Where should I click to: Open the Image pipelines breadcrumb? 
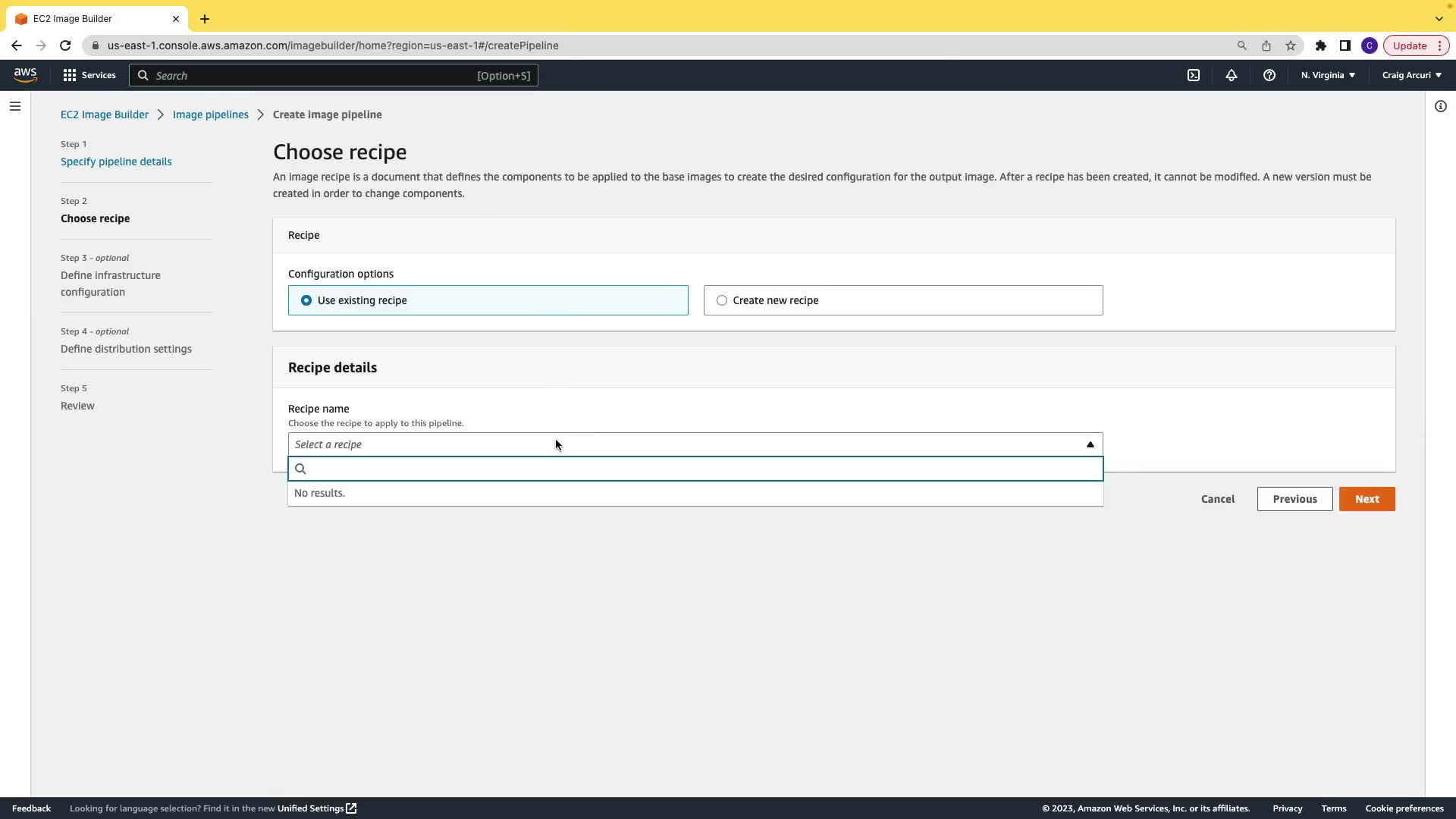(x=210, y=115)
